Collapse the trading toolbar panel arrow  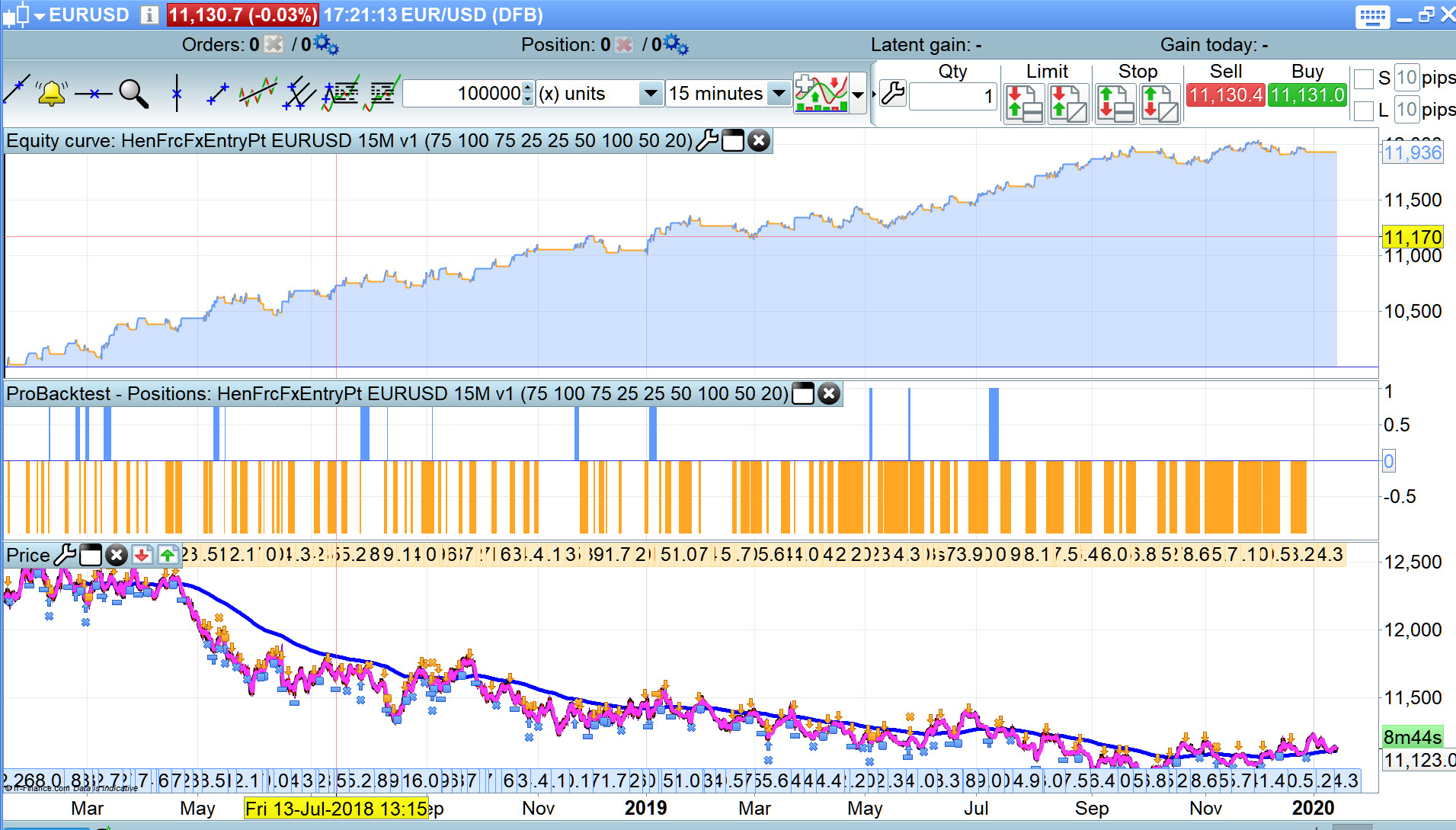(874, 95)
